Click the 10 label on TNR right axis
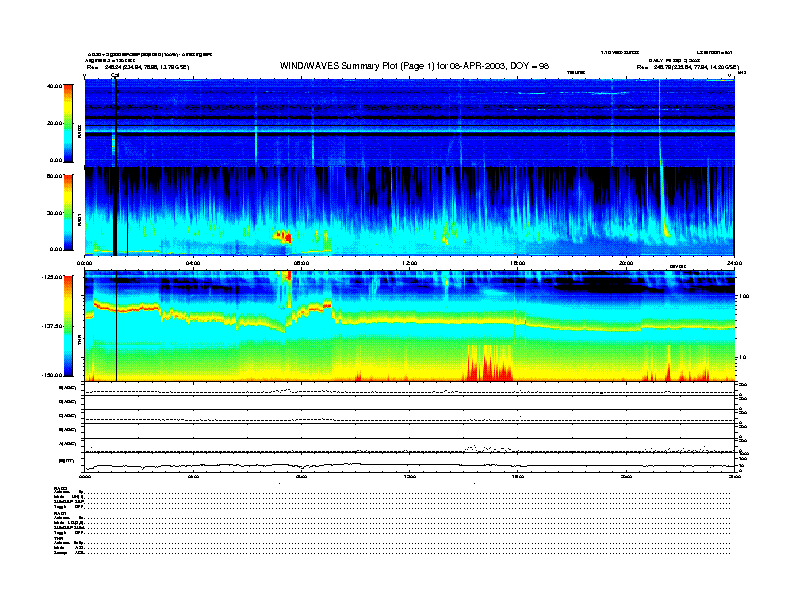Image resolution: width=792 pixels, height=612 pixels. 743,357
